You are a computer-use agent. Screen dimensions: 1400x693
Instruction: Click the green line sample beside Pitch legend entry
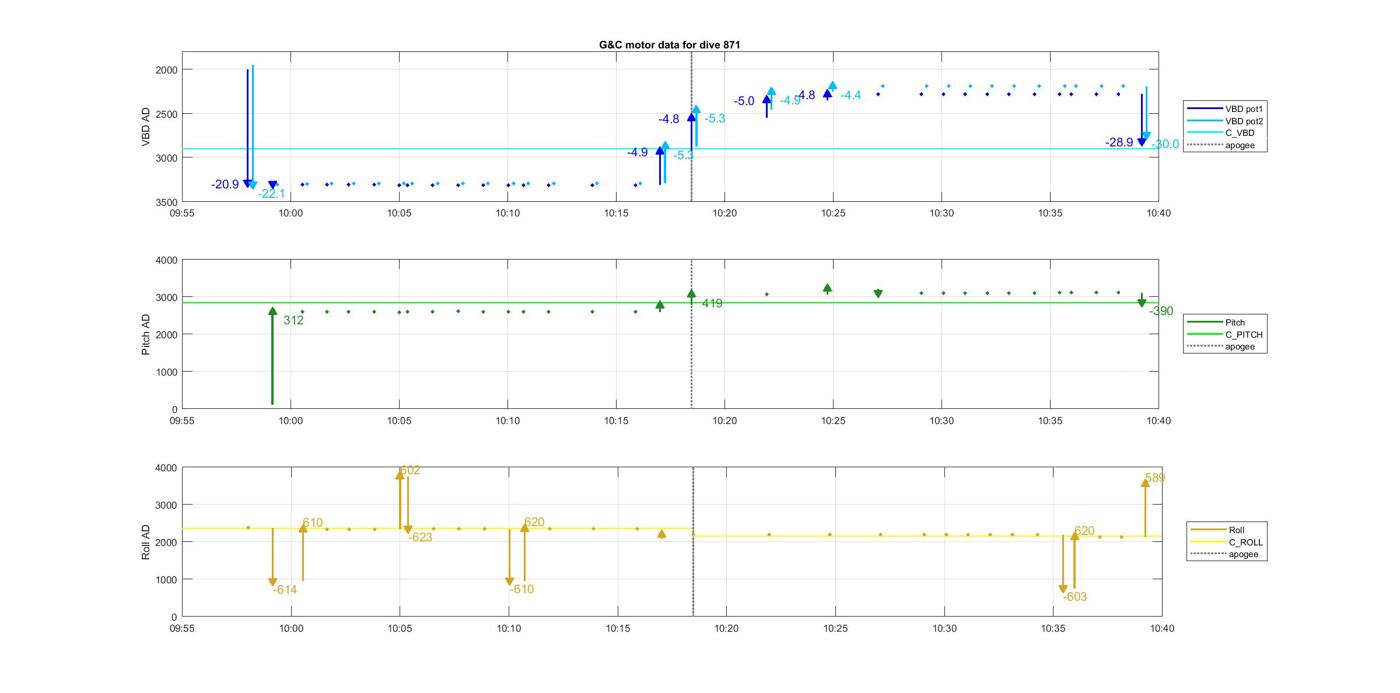coord(1205,322)
